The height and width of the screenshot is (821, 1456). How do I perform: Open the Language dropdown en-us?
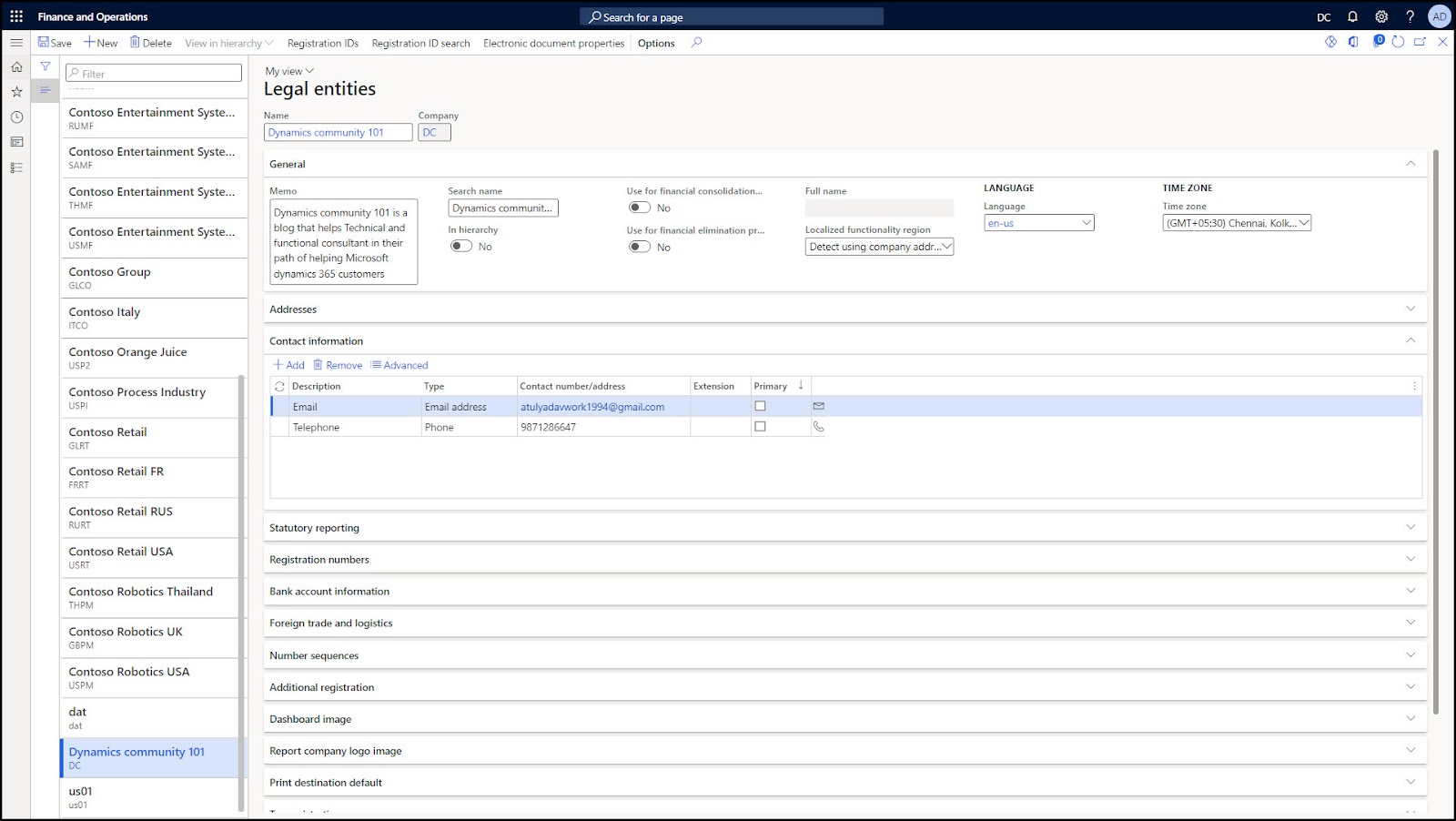pyautogui.click(x=1038, y=223)
